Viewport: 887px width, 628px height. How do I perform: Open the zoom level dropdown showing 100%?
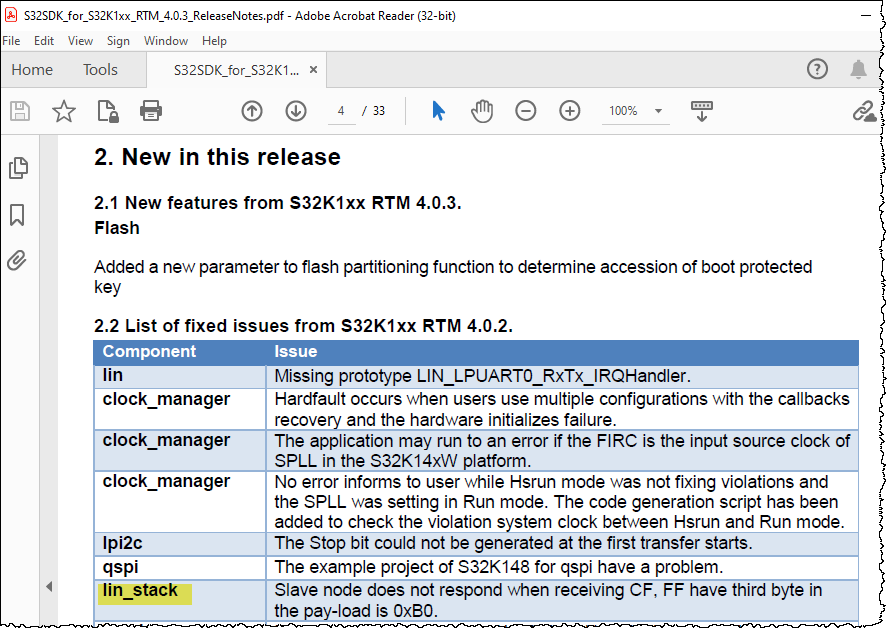(x=634, y=111)
